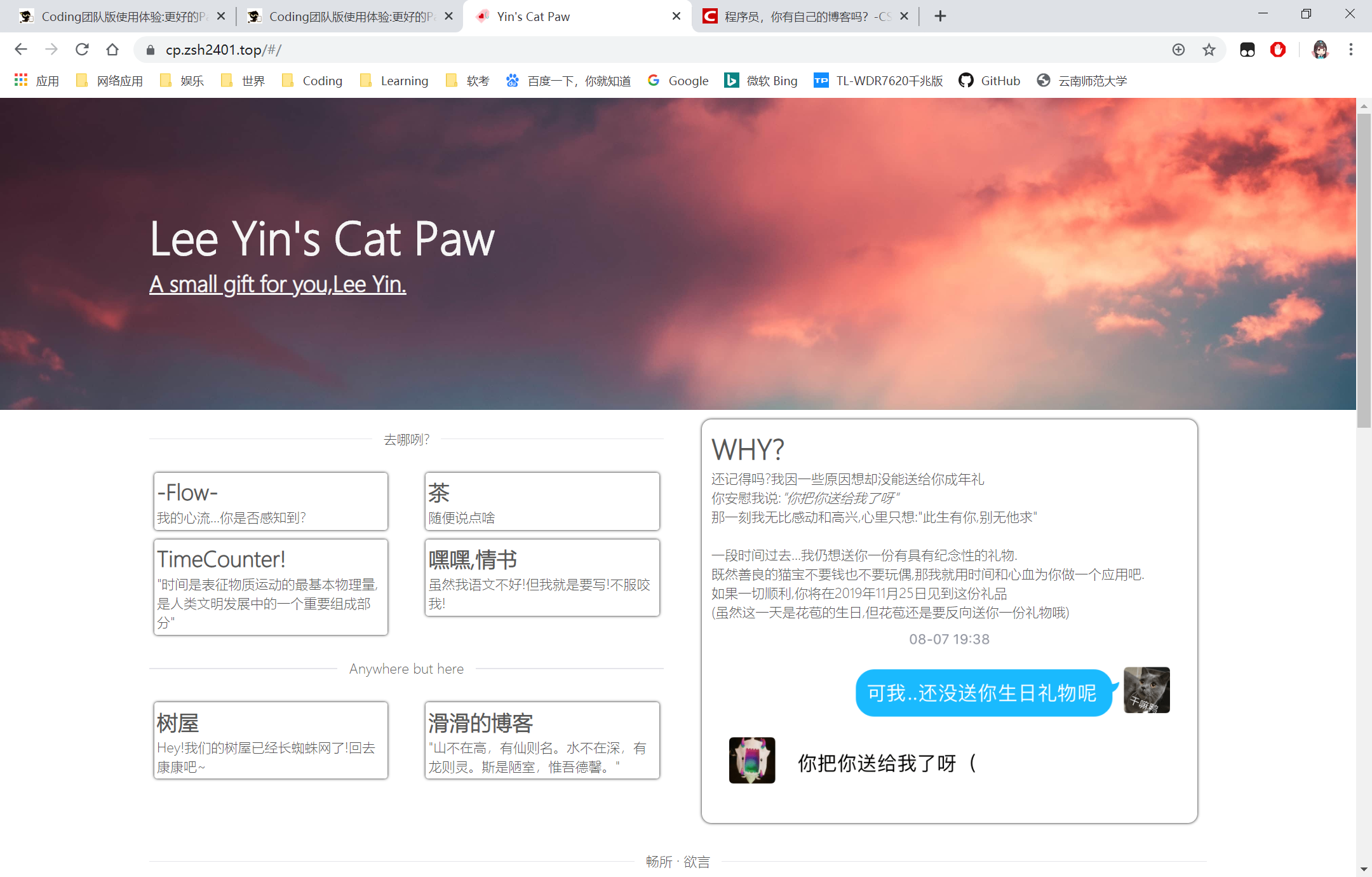The width and height of the screenshot is (1372, 877).
Task: Open the Coding bookmarks folder
Action: (312, 81)
